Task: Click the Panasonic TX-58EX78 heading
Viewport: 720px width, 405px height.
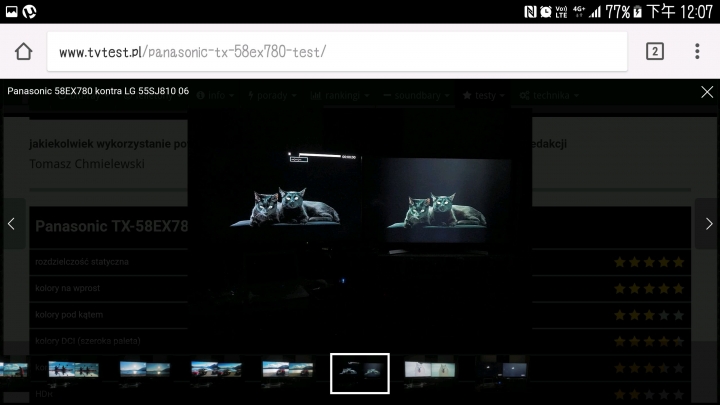Action: (112, 226)
